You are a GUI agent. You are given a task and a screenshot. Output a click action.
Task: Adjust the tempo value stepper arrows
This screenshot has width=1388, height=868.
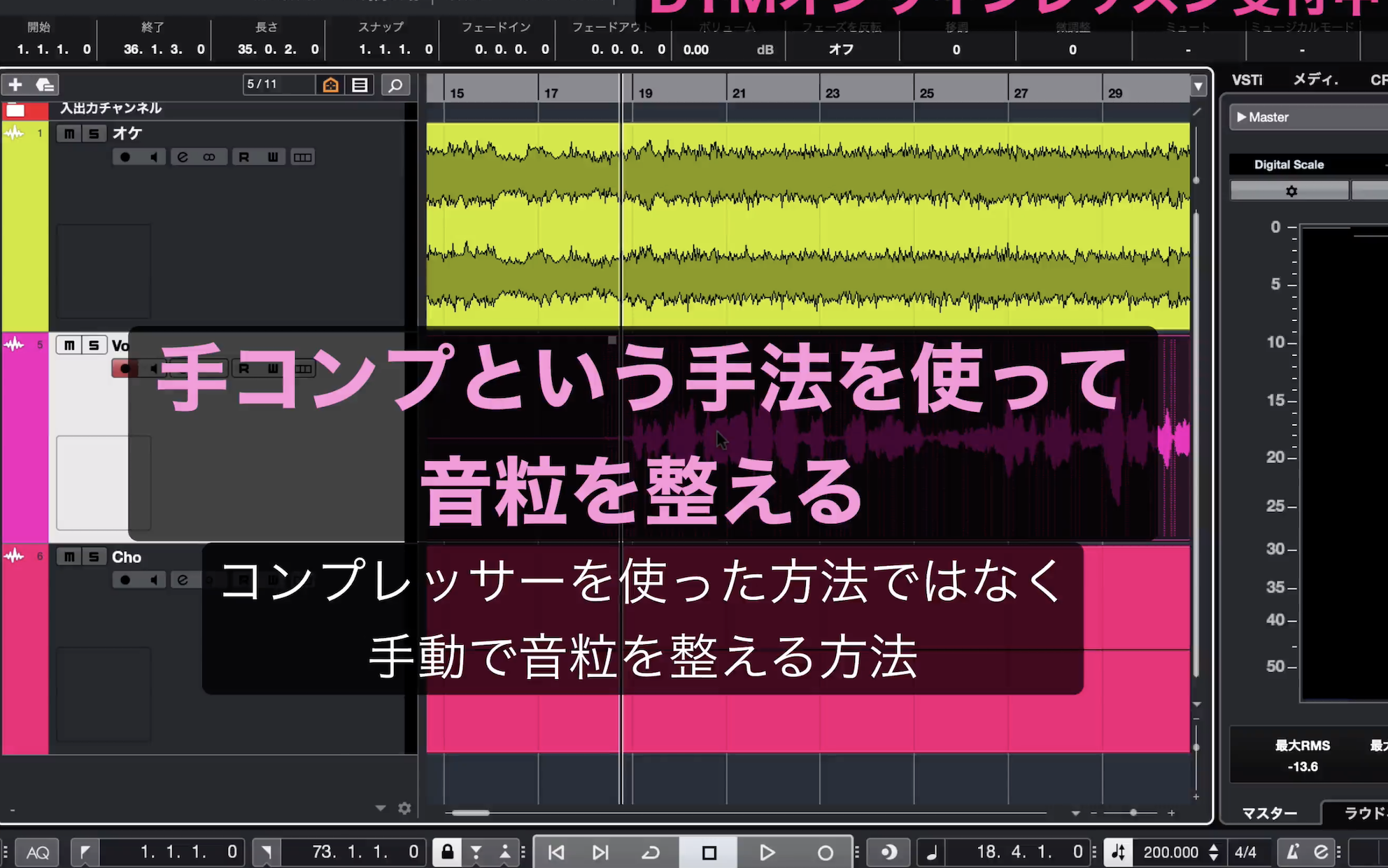(x=1214, y=852)
